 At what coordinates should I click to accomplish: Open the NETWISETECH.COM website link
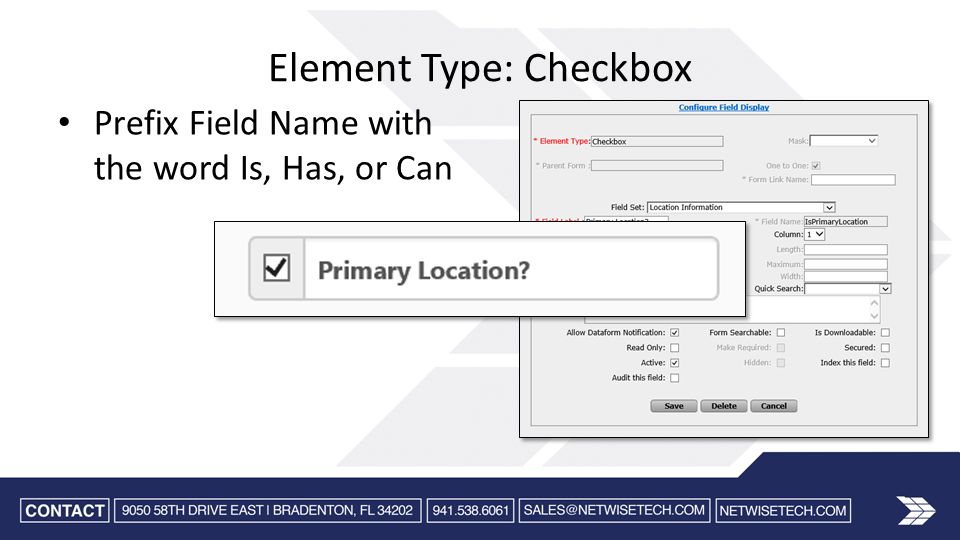(x=783, y=511)
